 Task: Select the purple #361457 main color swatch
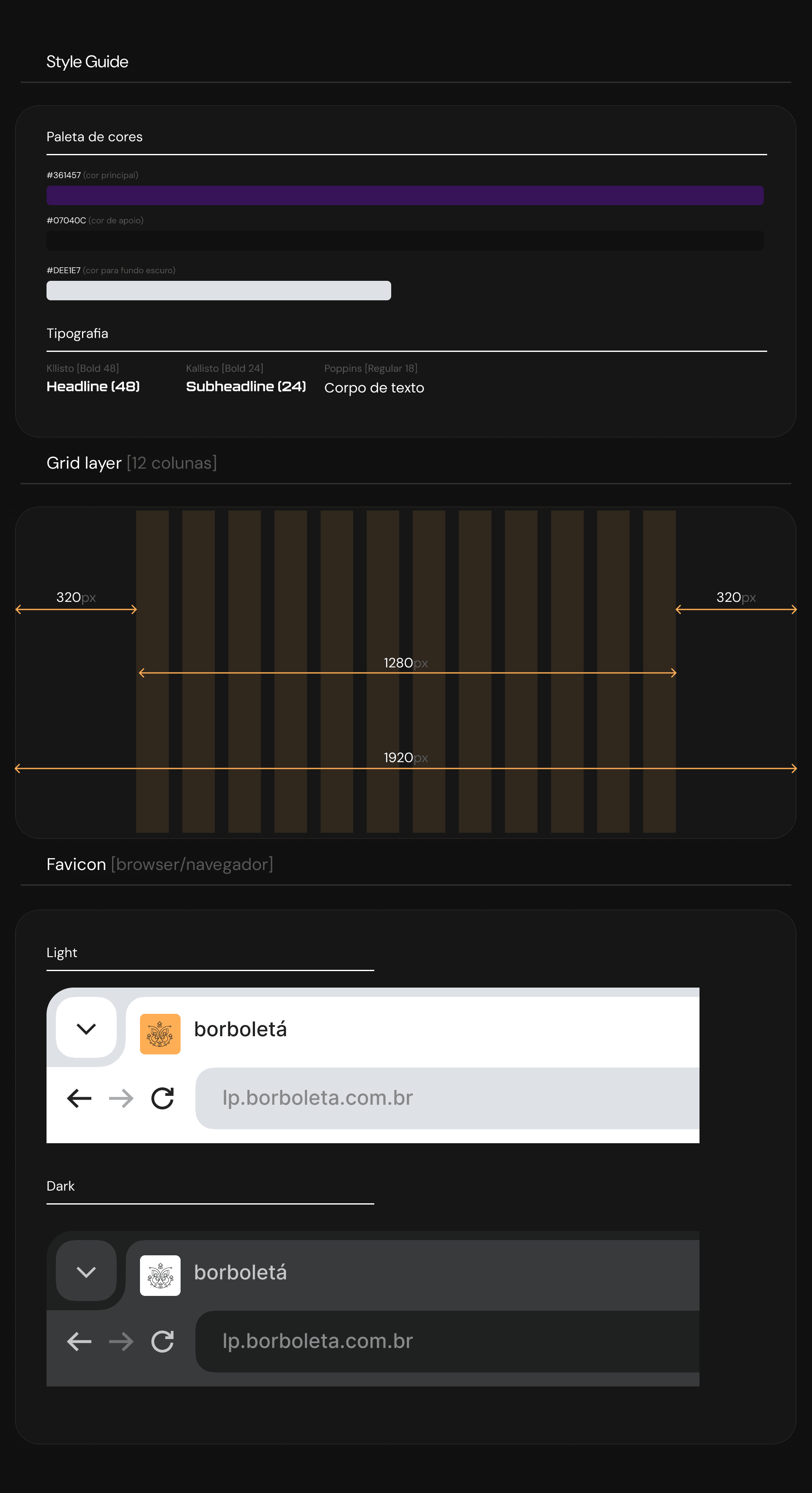[405, 195]
